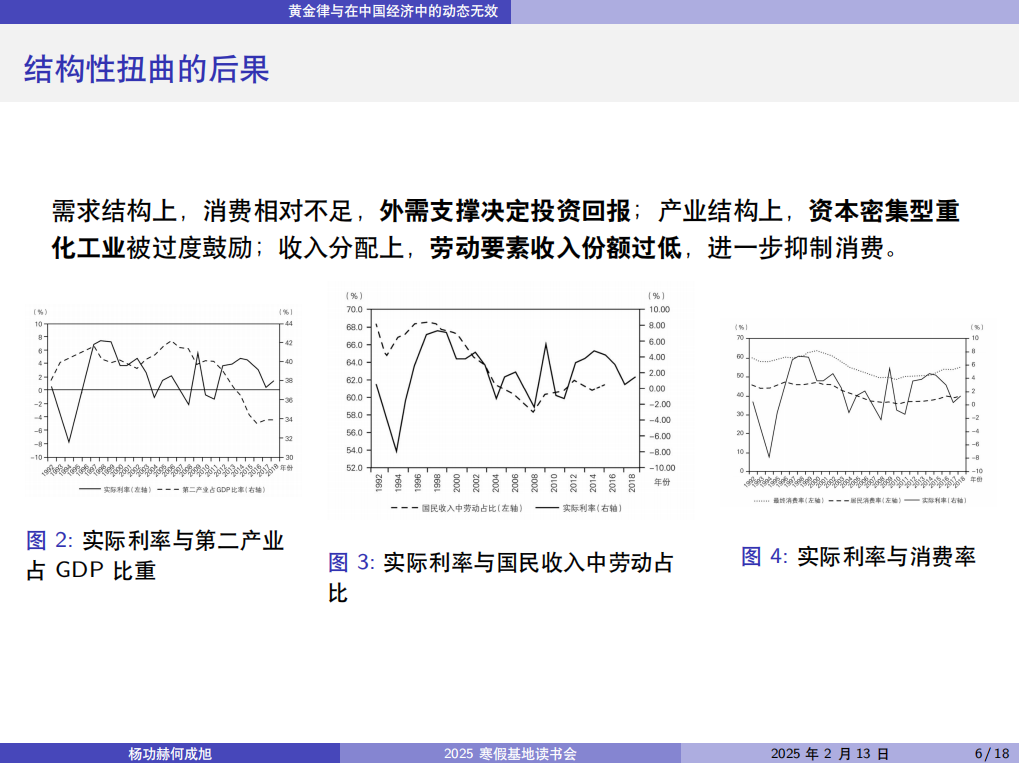Click the footer author name 杨功赫何成旭
1019x763 pixels.
coord(171,753)
